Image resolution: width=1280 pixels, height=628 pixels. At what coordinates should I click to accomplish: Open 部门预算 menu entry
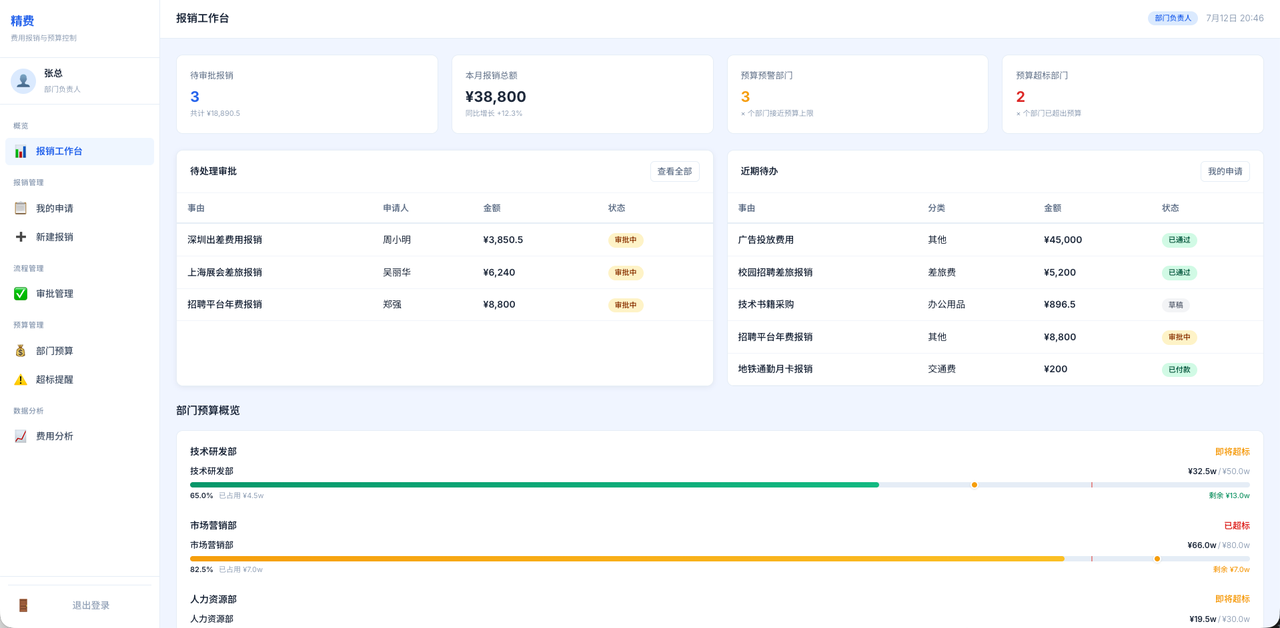tap(80, 351)
